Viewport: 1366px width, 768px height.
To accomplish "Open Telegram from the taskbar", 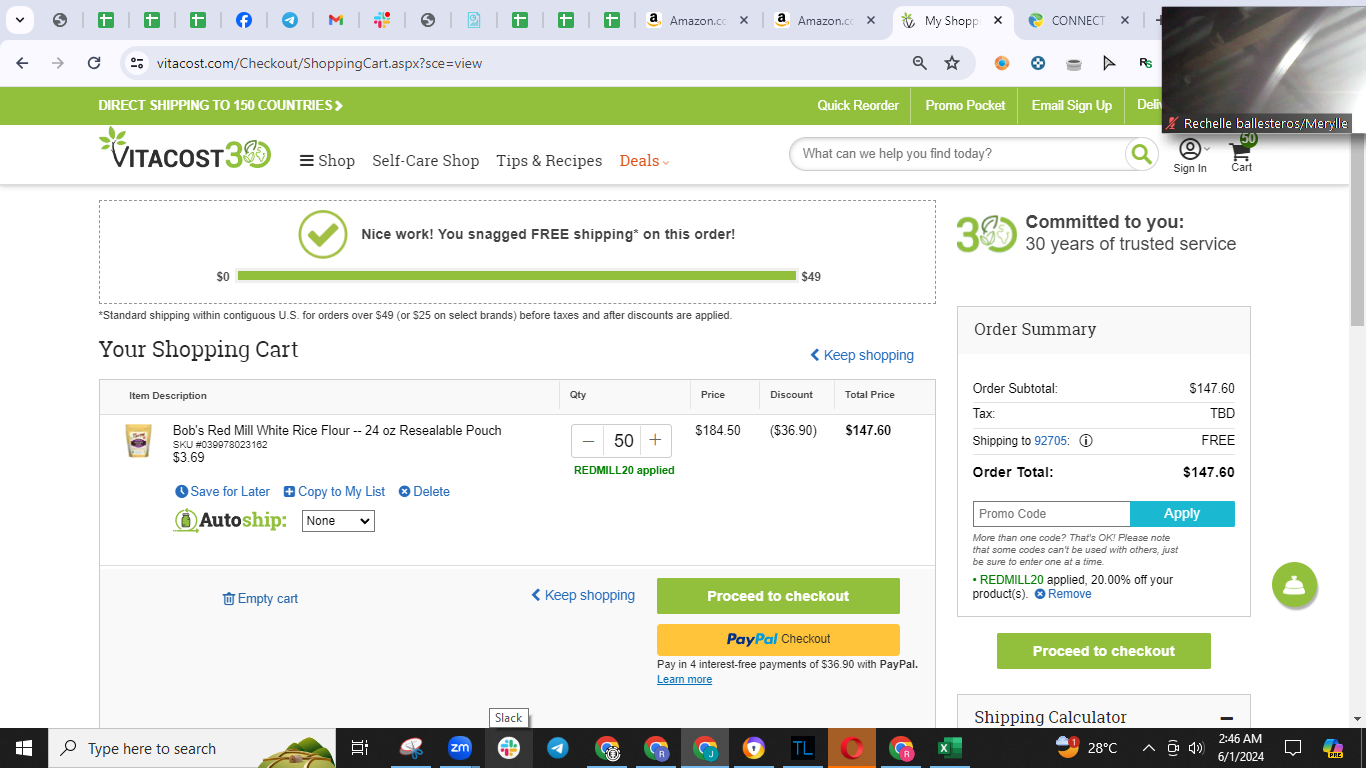I will [x=558, y=748].
